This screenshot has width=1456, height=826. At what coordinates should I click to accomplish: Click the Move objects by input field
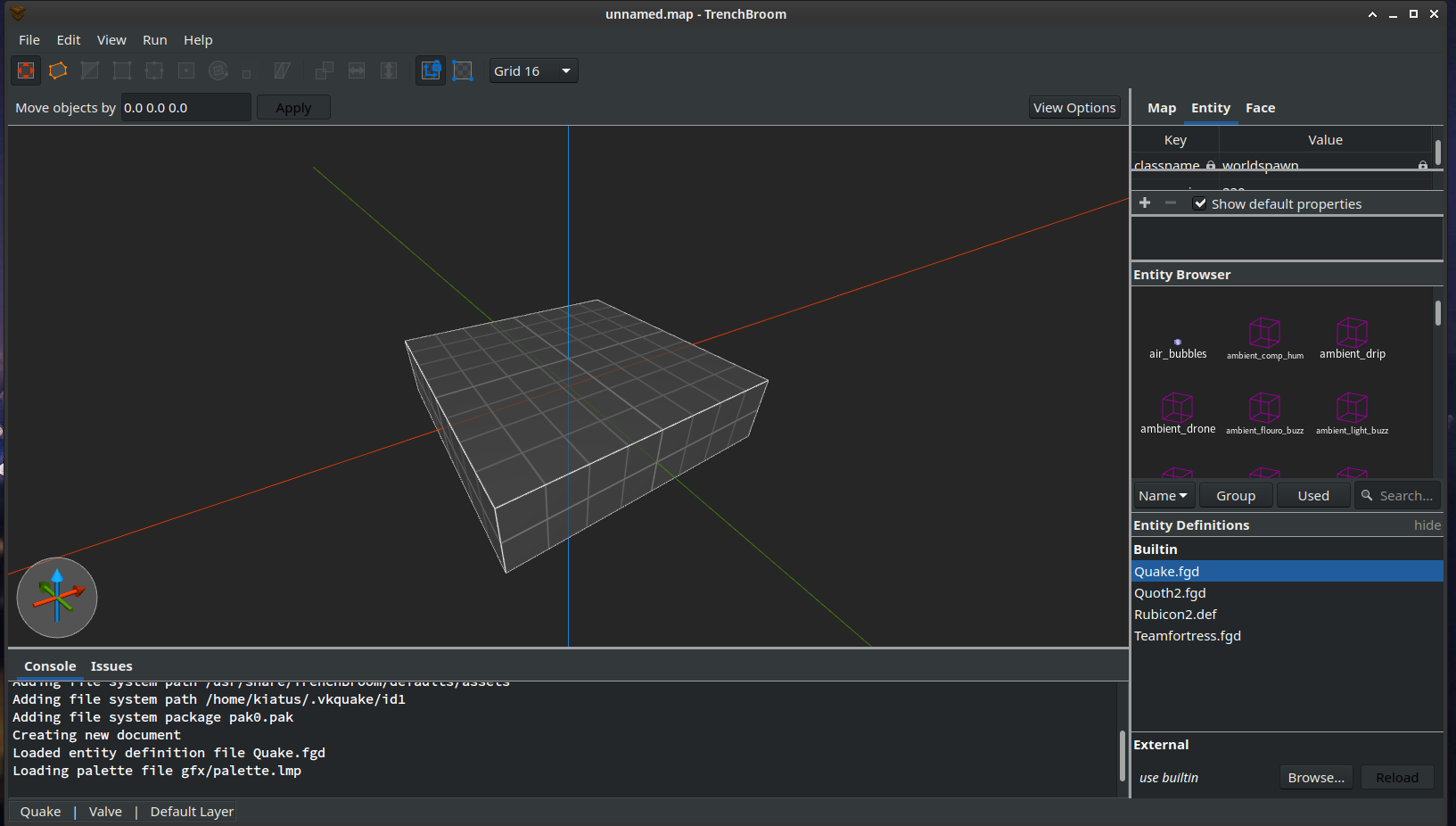point(185,108)
